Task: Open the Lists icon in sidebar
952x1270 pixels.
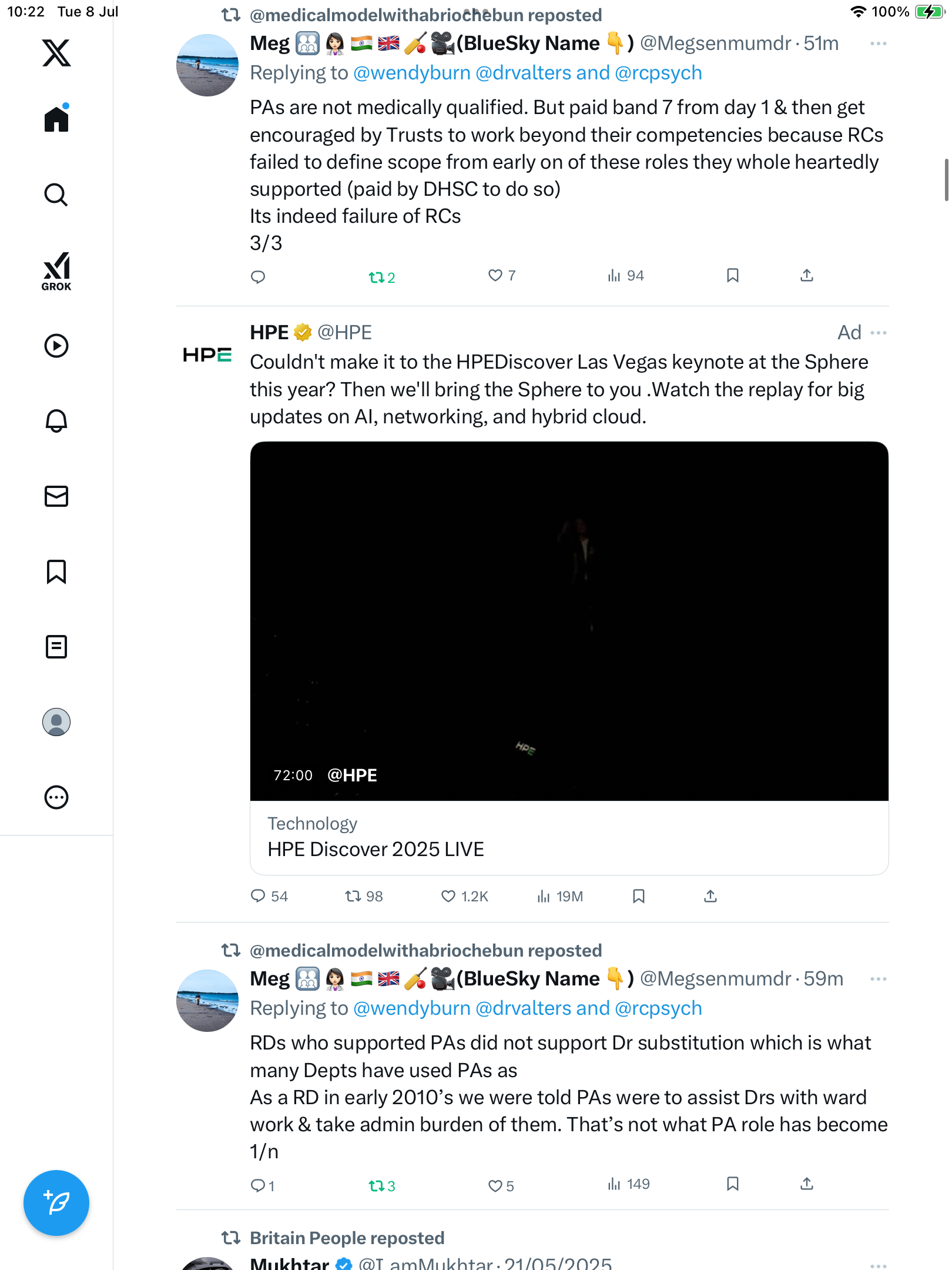Action: [x=56, y=647]
